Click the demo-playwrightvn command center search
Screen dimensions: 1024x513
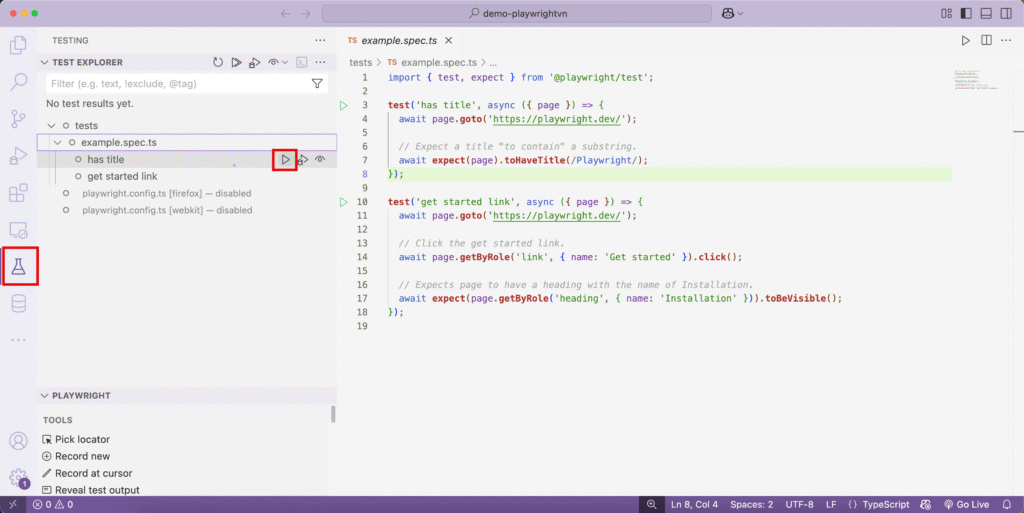517,13
